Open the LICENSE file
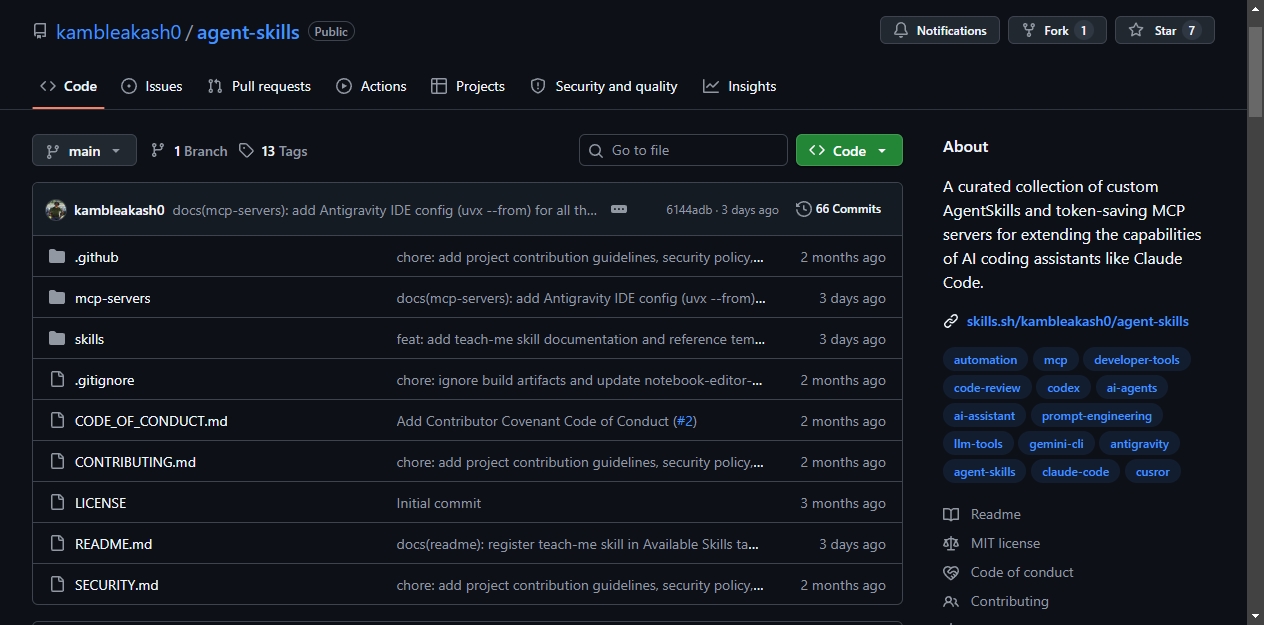The height and width of the screenshot is (625, 1264). [101, 503]
